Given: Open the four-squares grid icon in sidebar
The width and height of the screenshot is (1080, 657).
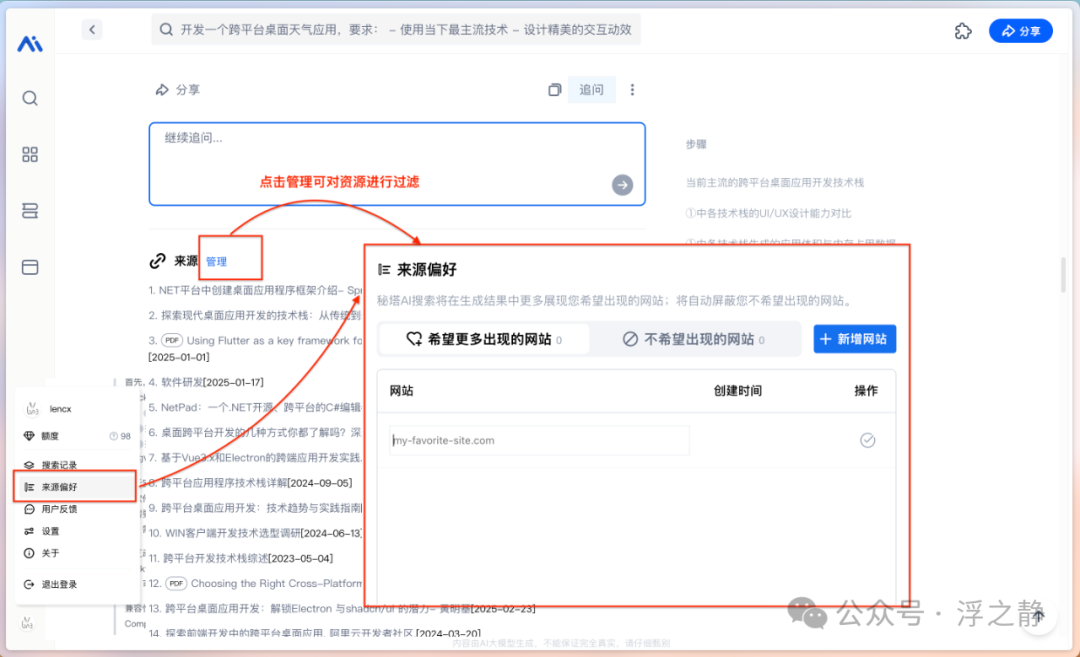Looking at the screenshot, I should click(30, 154).
